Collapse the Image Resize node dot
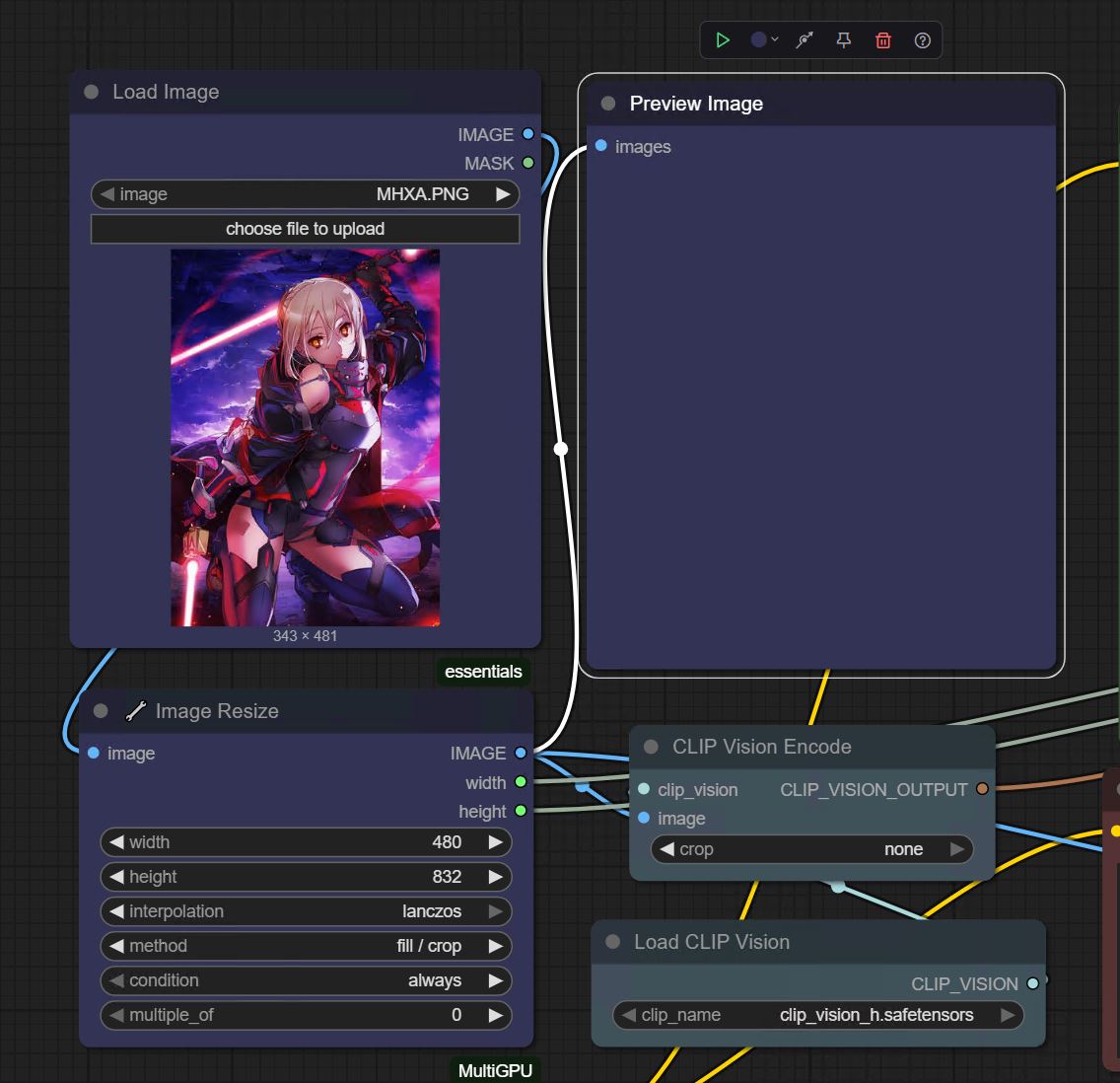 pyautogui.click(x=101, y=711)
